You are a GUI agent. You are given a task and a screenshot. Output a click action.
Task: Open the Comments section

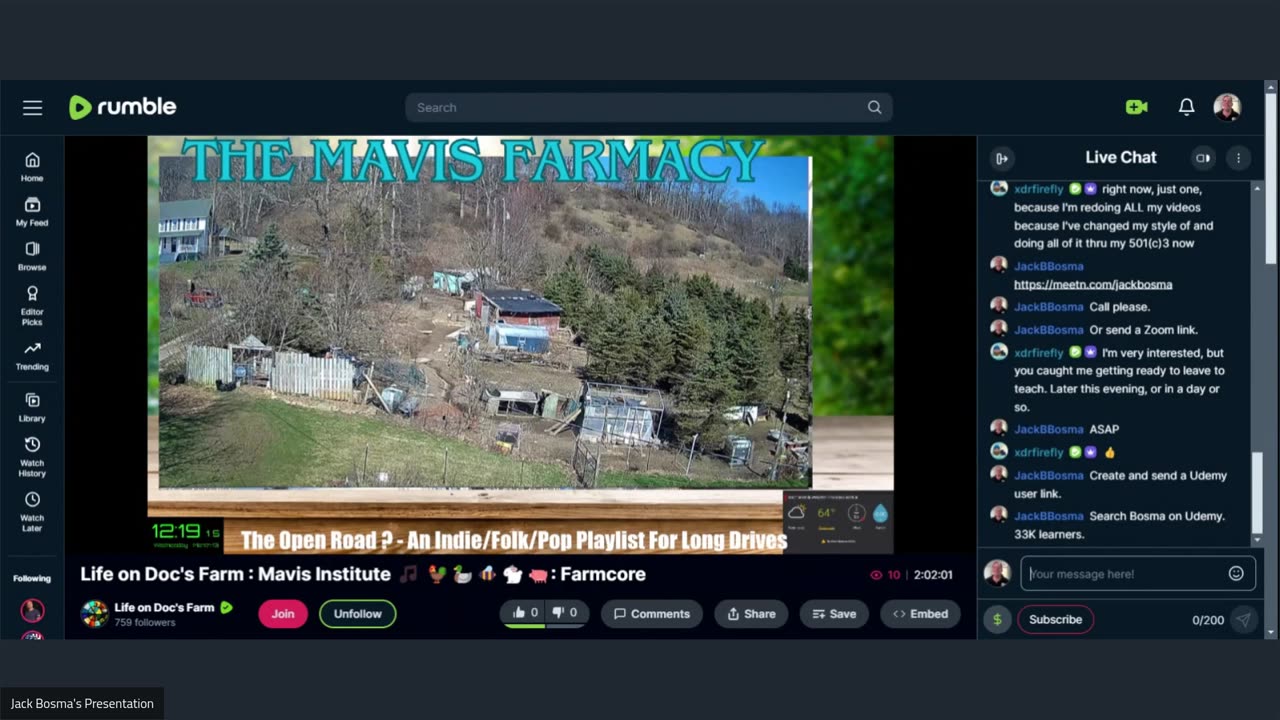[652, 614]
